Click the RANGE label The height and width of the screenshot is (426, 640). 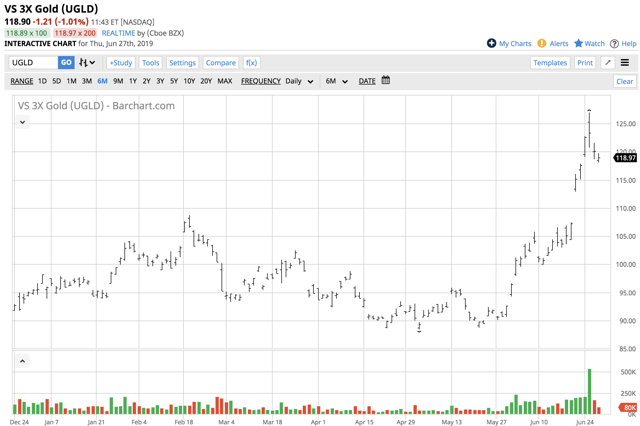tap(22, 81)
